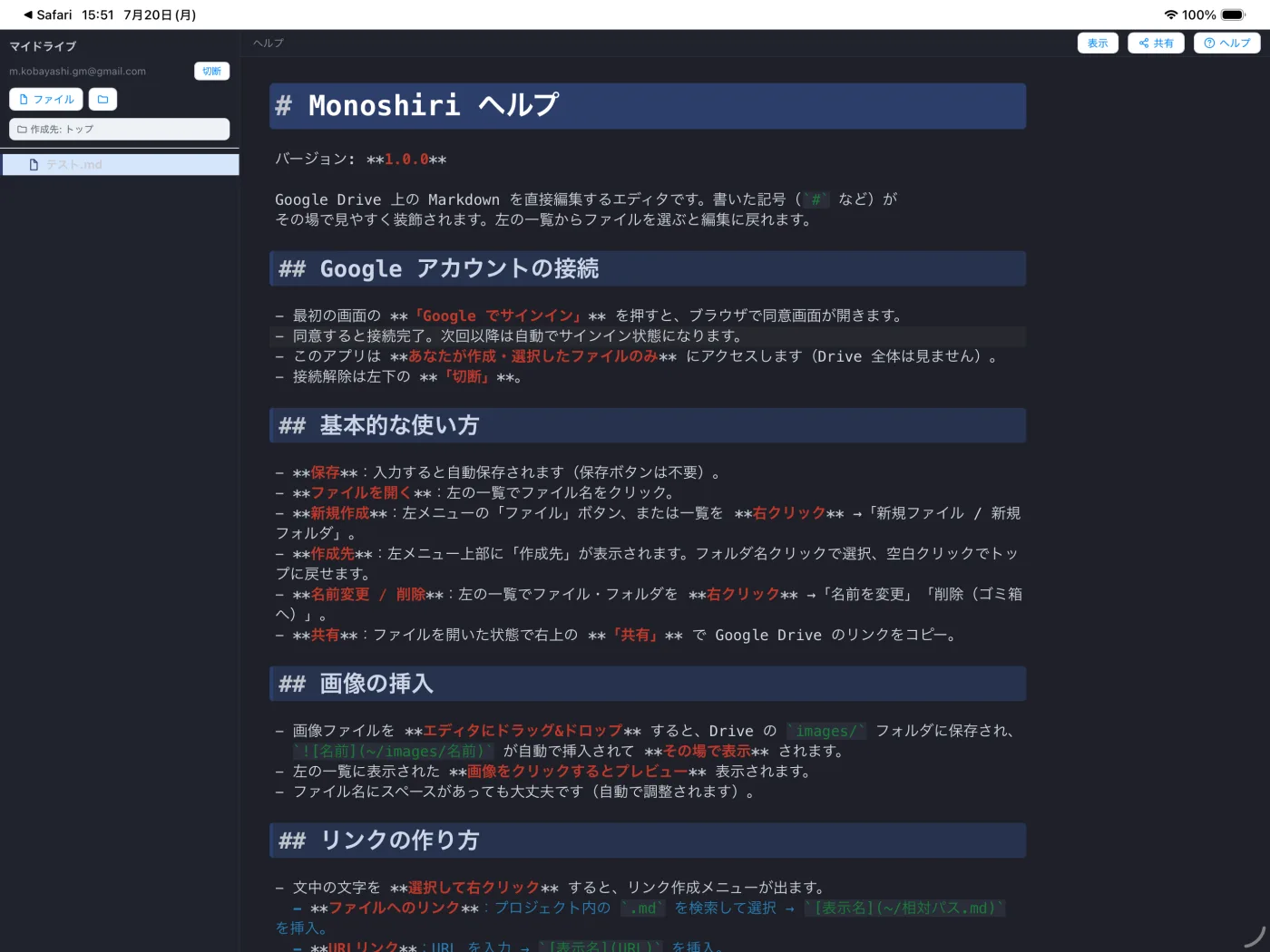Click the bold text ファイルへのリンク

click(395, 908)
